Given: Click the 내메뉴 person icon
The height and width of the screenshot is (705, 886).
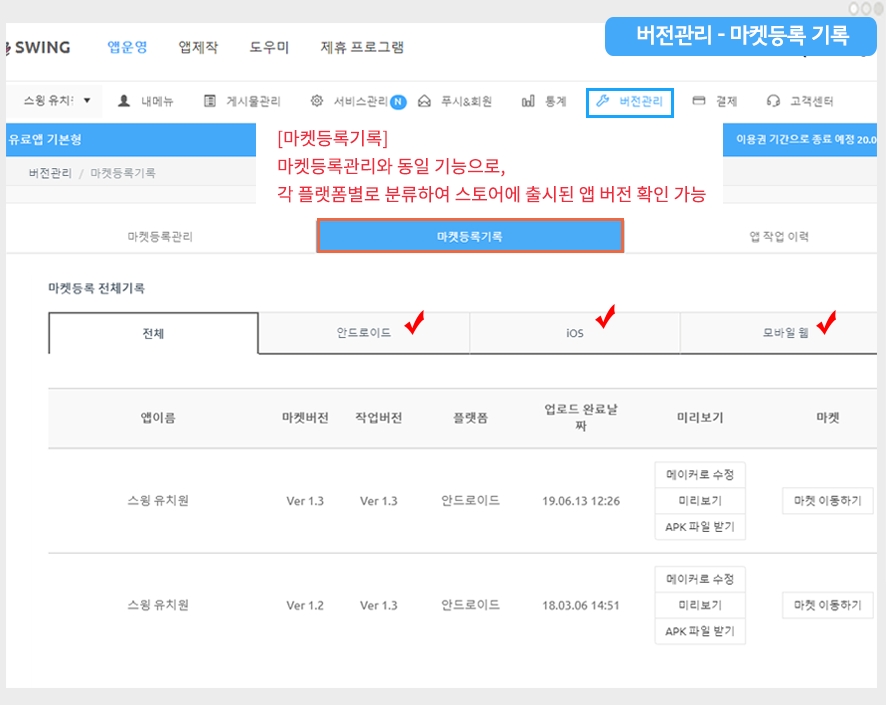Looking at the screenshot, I should tap(124, 101).
